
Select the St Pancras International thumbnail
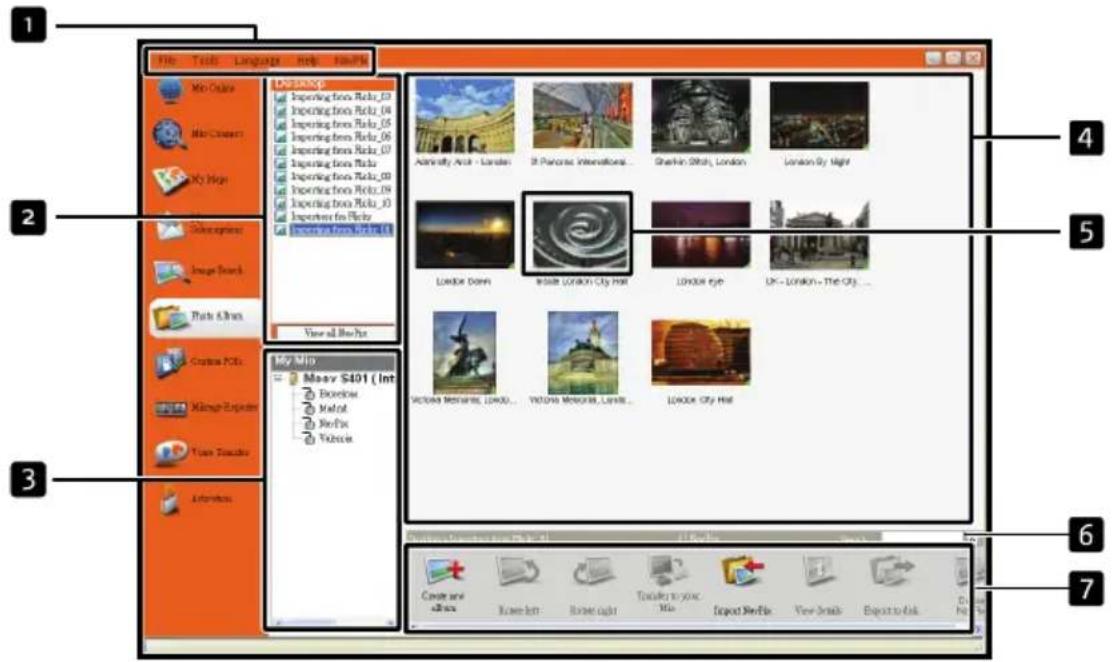[x=582, y=116]
